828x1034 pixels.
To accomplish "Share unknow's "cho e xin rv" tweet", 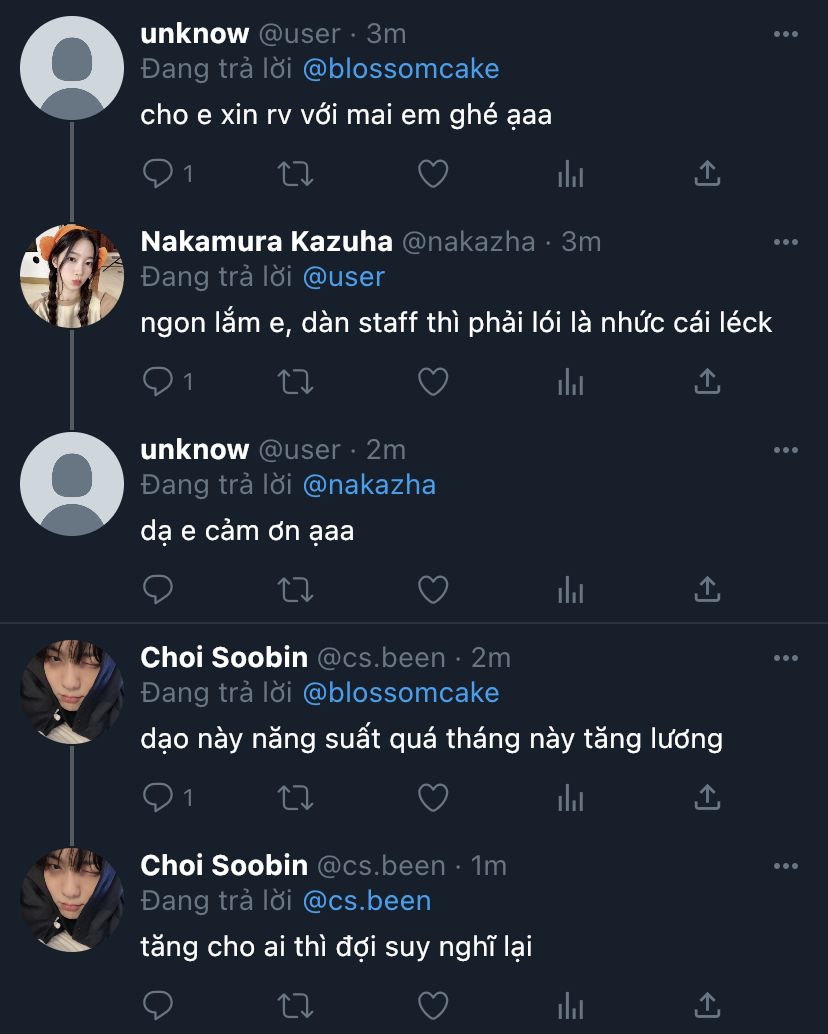I will click(707, 174).
